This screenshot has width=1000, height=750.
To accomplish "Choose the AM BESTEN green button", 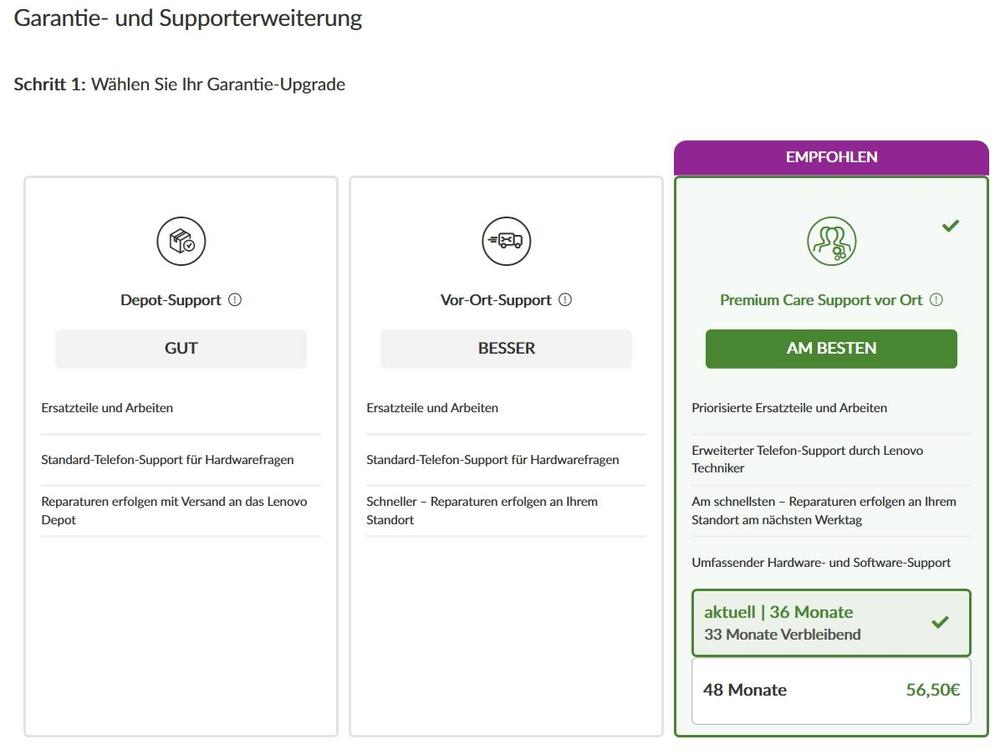I will pos(831,348).
